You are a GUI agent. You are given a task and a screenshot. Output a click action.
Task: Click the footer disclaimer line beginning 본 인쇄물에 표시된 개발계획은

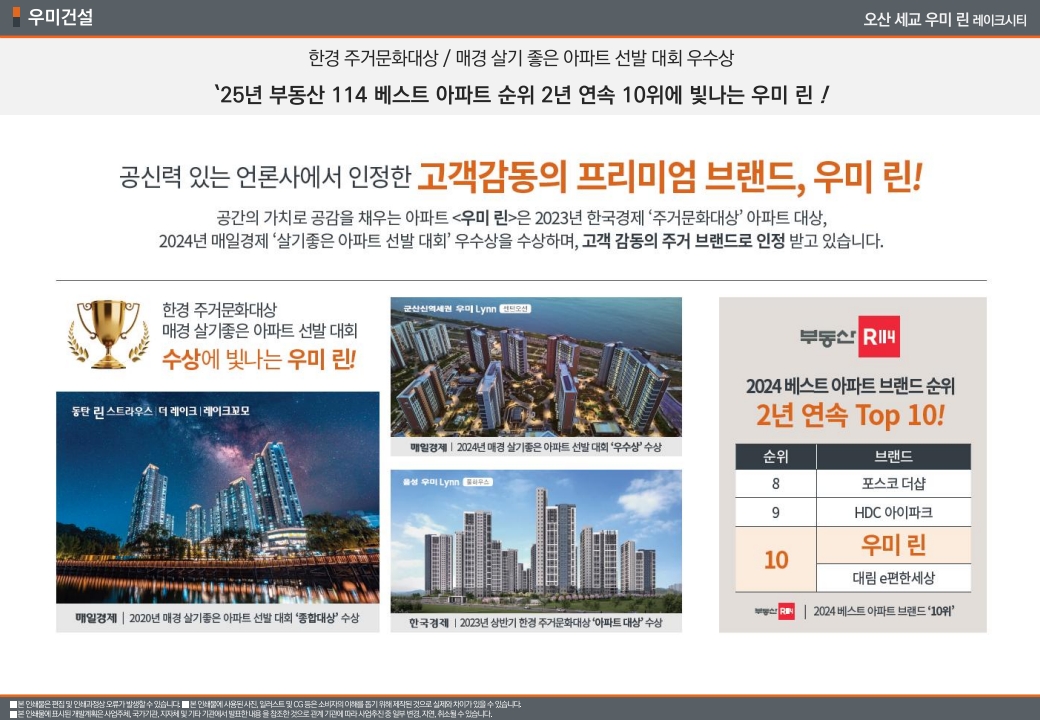pyautogui.click(x=251, y=714)
